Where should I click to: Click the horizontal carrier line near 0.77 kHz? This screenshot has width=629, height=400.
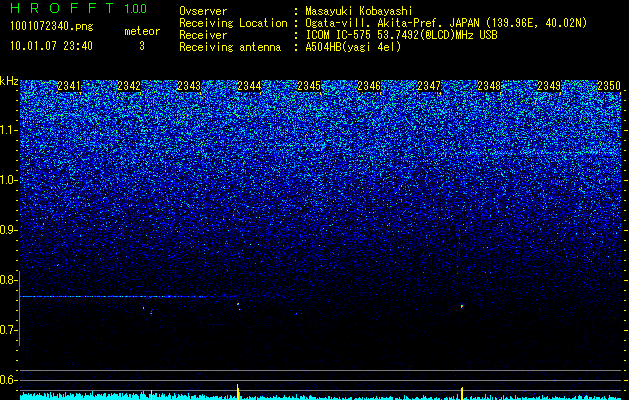tap(113, 296)
